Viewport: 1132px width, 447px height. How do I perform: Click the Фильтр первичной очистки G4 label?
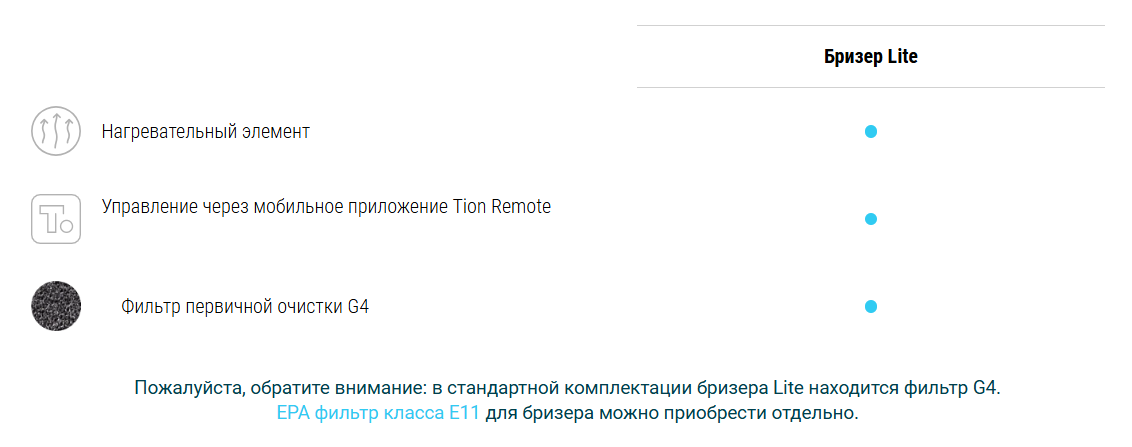[245, 306]
